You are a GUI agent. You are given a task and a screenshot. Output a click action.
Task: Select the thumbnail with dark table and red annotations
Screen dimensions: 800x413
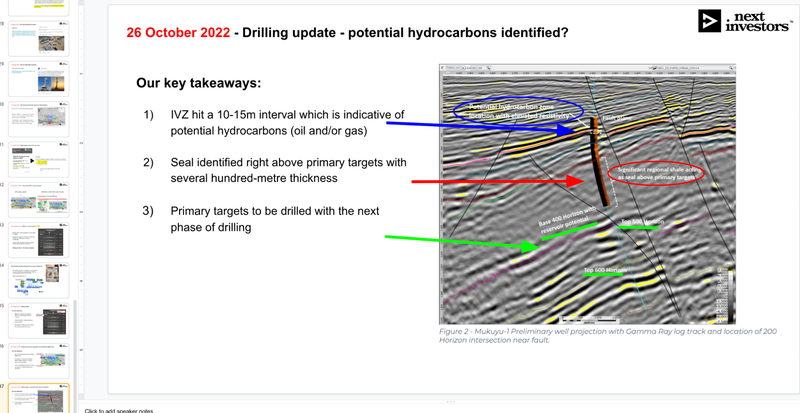39,321
